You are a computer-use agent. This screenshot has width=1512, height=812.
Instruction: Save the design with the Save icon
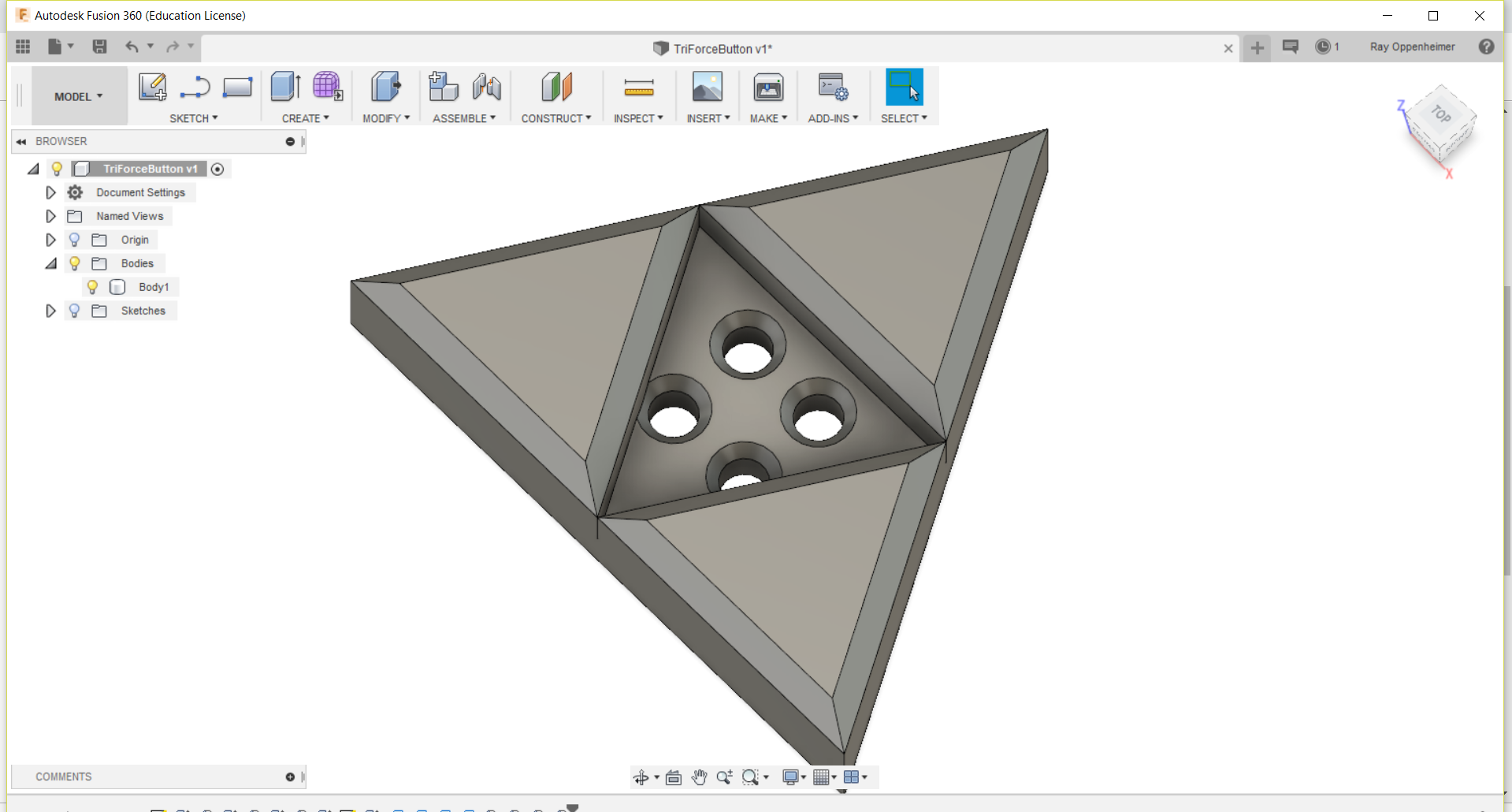(x=99, y=47)
